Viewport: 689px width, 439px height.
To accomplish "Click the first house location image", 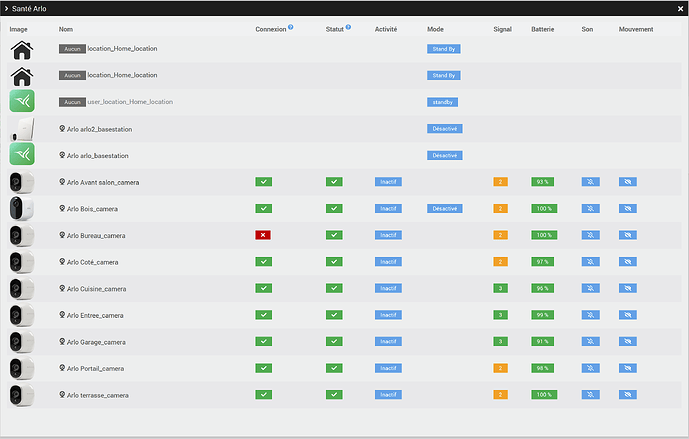I will (x=22, y=50).
